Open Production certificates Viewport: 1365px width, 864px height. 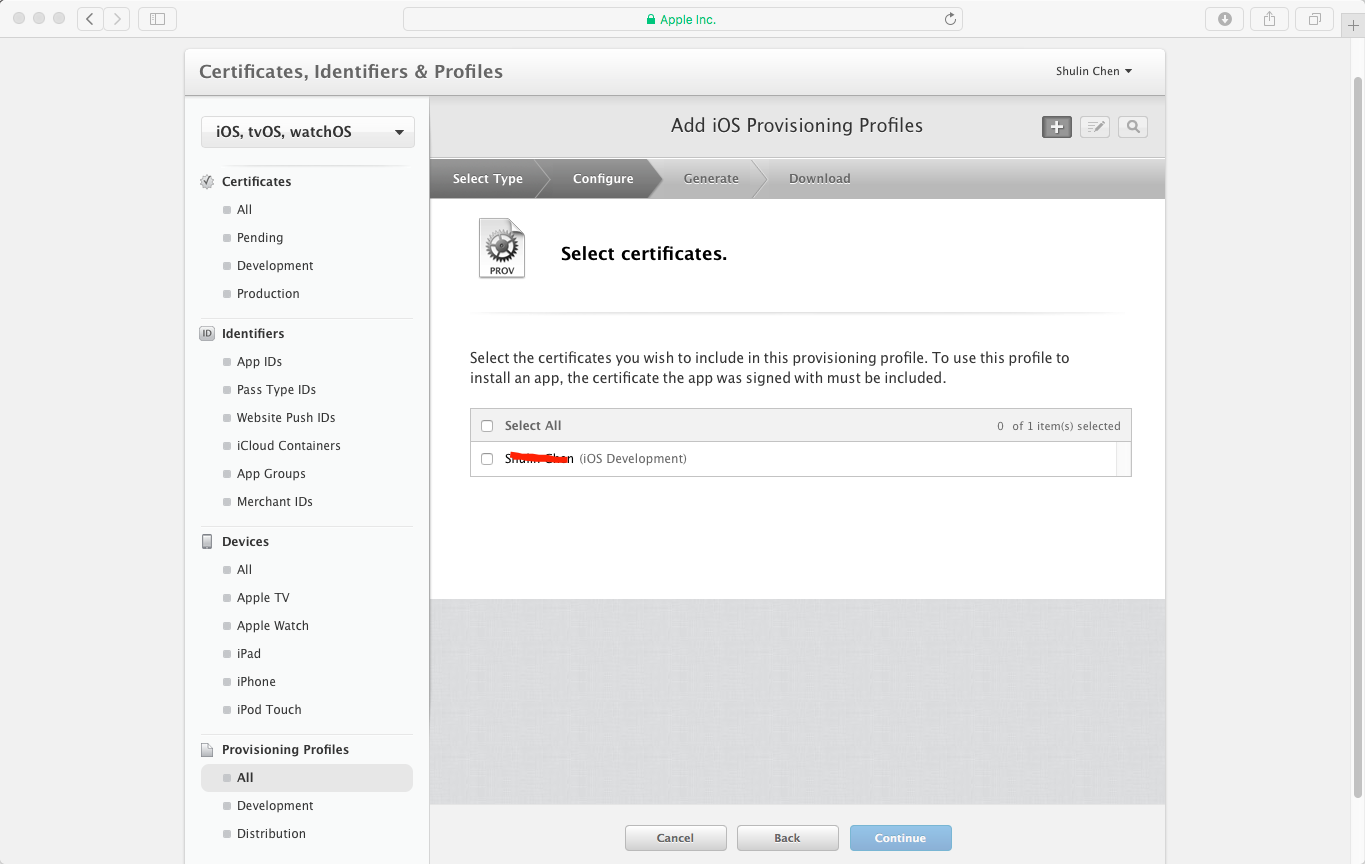(x=268, y=294)
